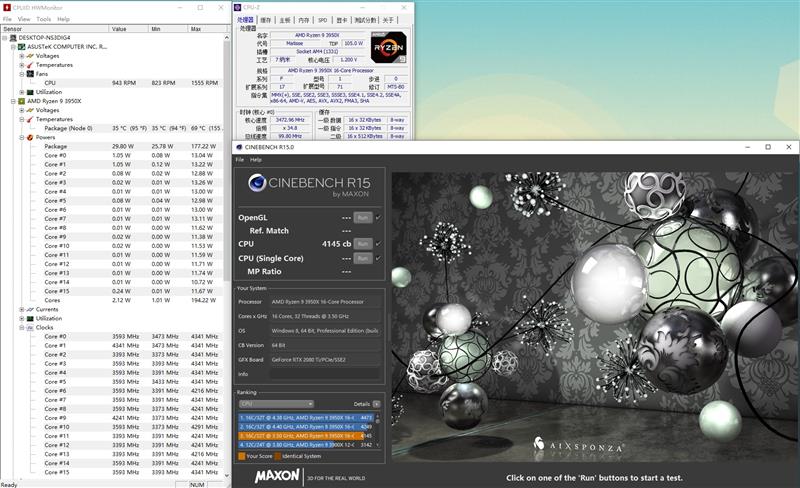The width and height of the screenshot is (800, 488).
Task: Expand the Currents node in HWMonitor
Action: pos(22,309)
